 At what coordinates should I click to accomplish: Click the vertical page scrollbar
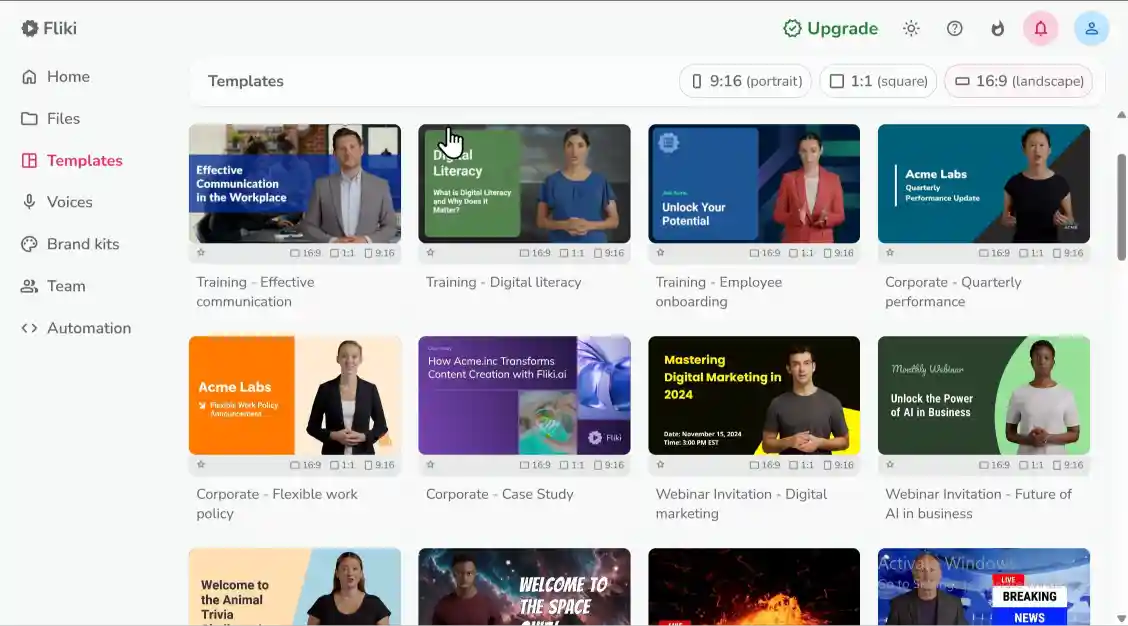click(1121, 208)
